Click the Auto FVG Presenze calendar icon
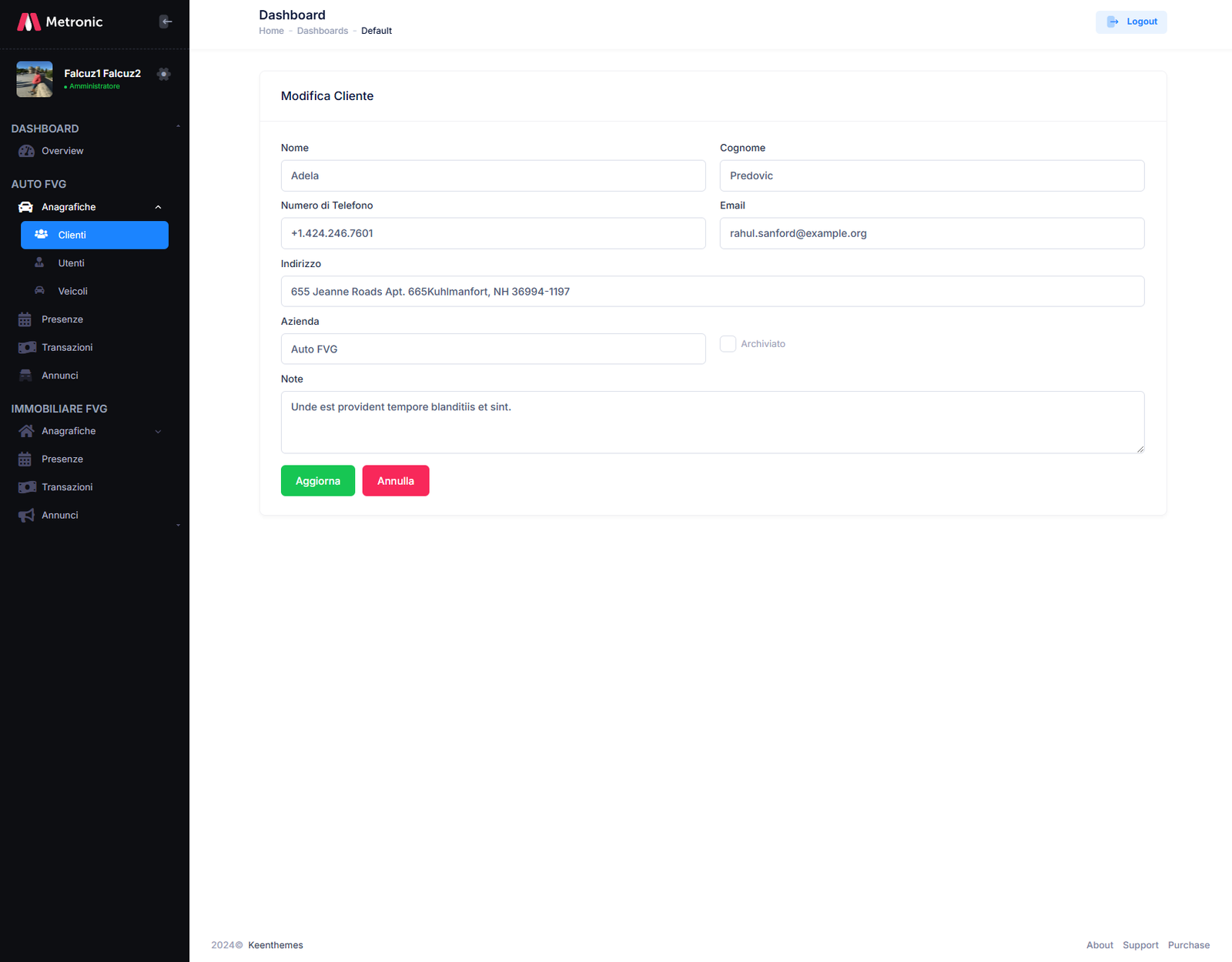The image size is (1232, 962). point(25,319)
